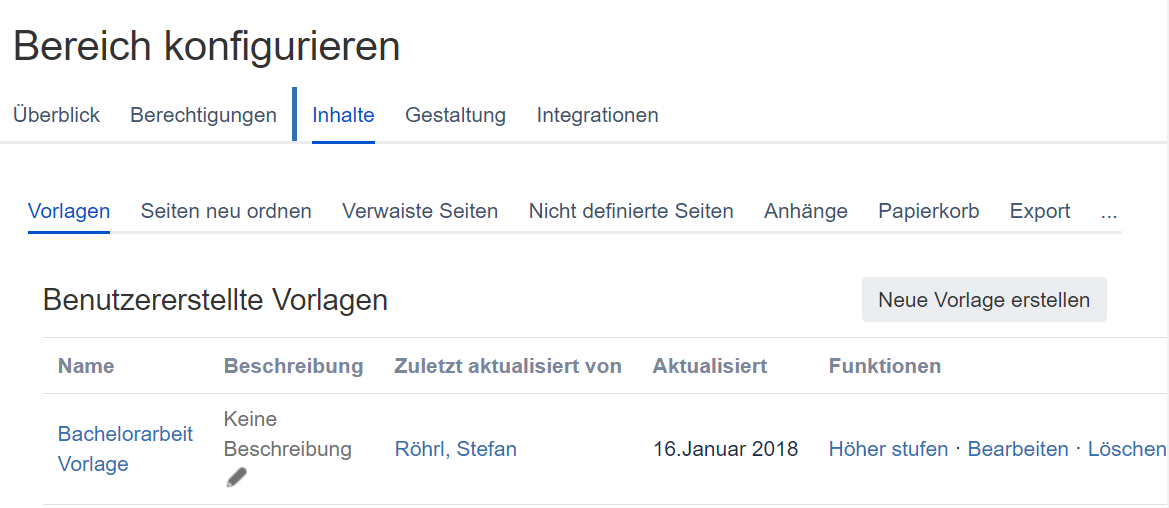This screenshot has height=508, width=1169.
Task: Open the Integrationen tab
Action: pyautogui.click(x=597, y=115)
